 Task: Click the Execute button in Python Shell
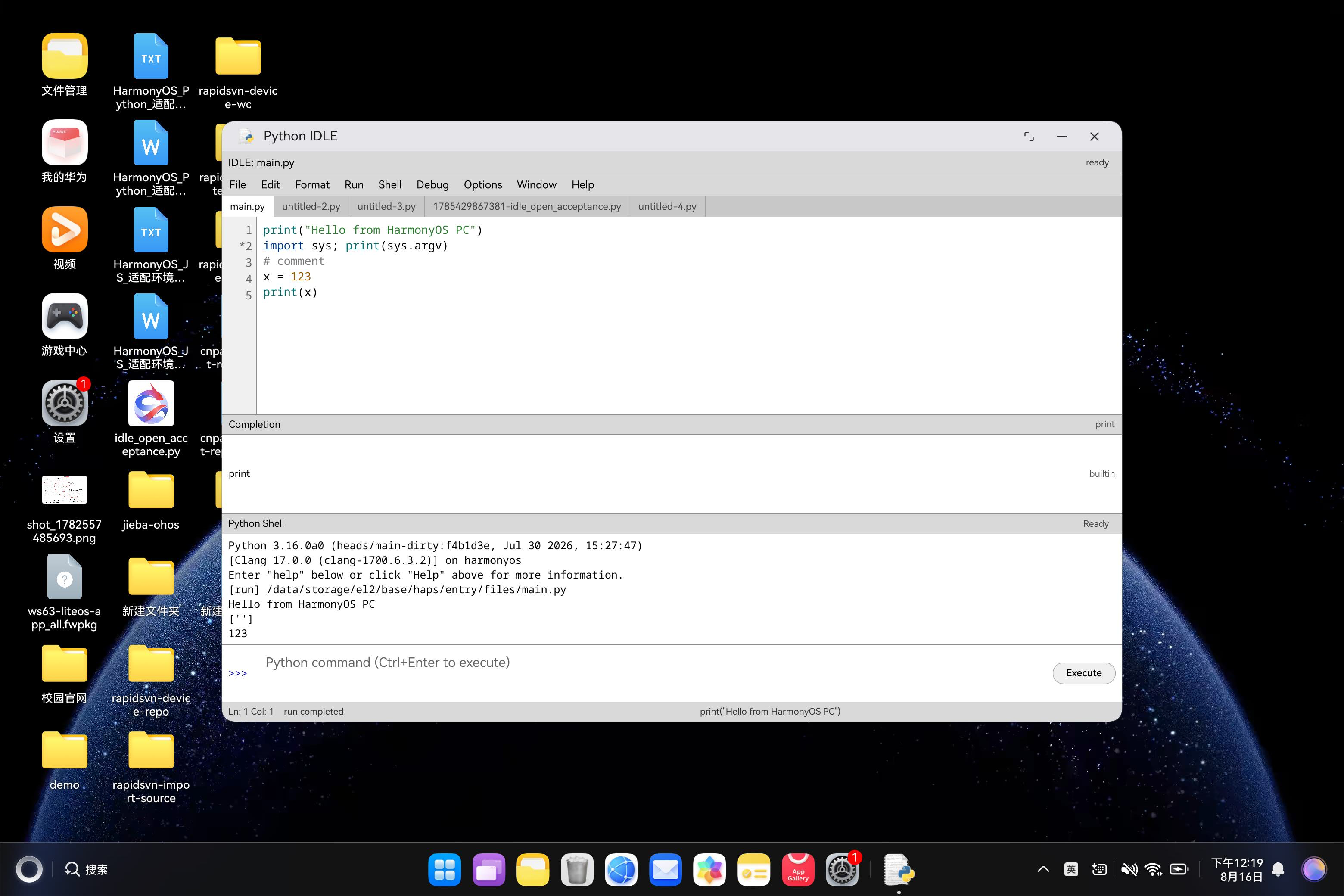click(1083, 672)
